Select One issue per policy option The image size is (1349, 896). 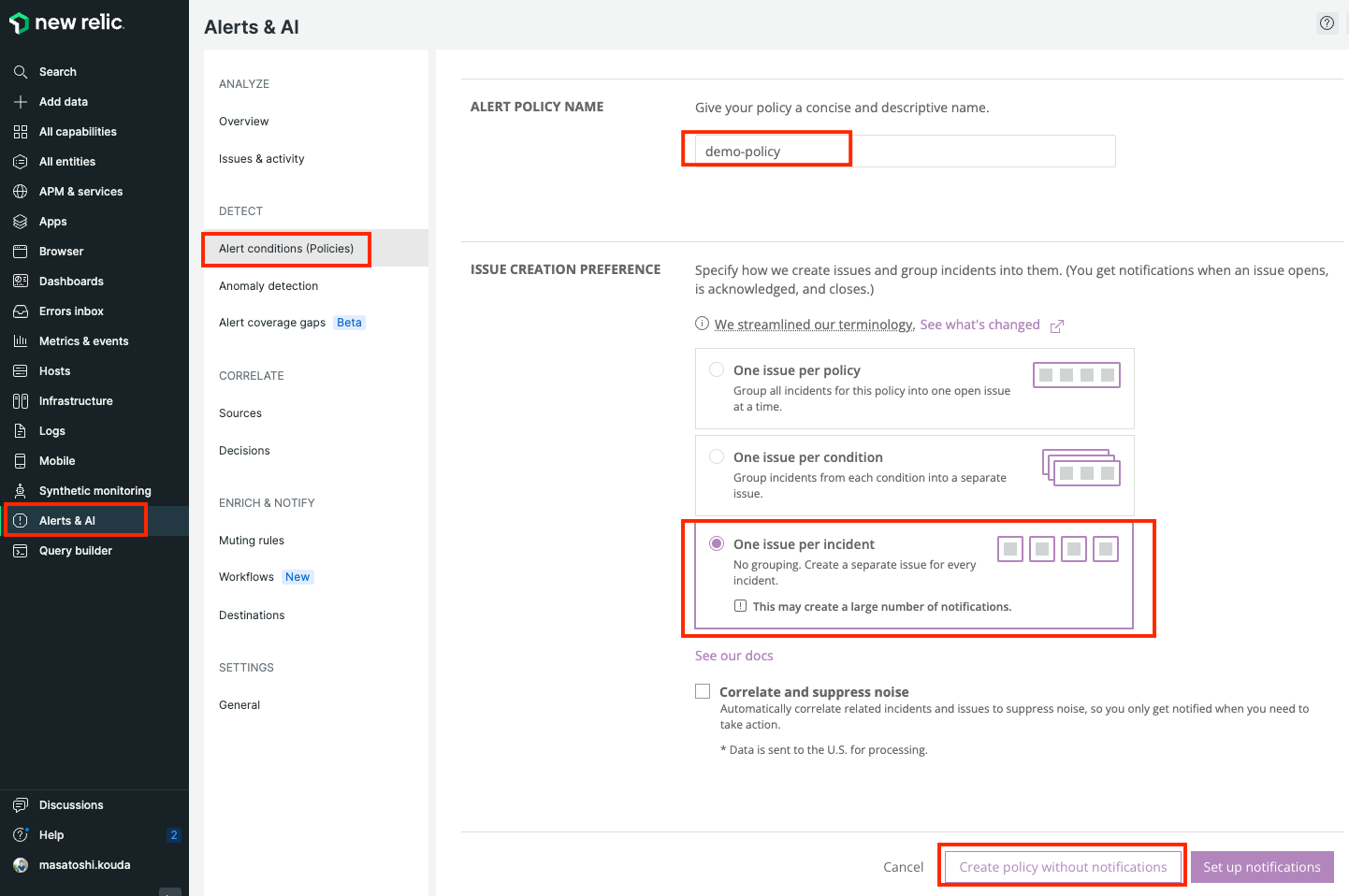coord(717,370)
